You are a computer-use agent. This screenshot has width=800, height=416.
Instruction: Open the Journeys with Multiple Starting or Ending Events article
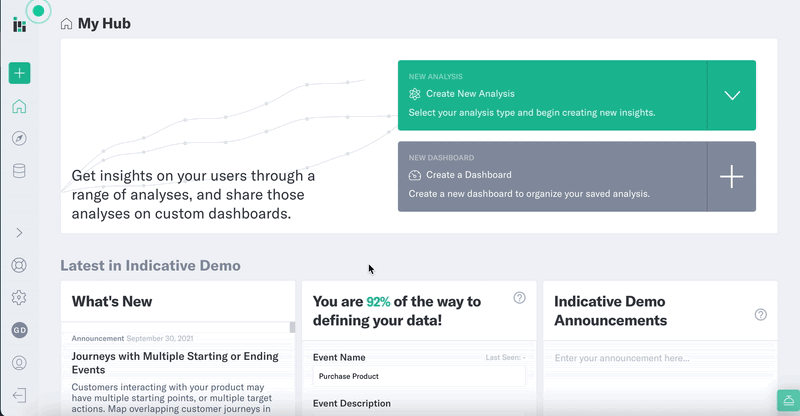(175, 363)
